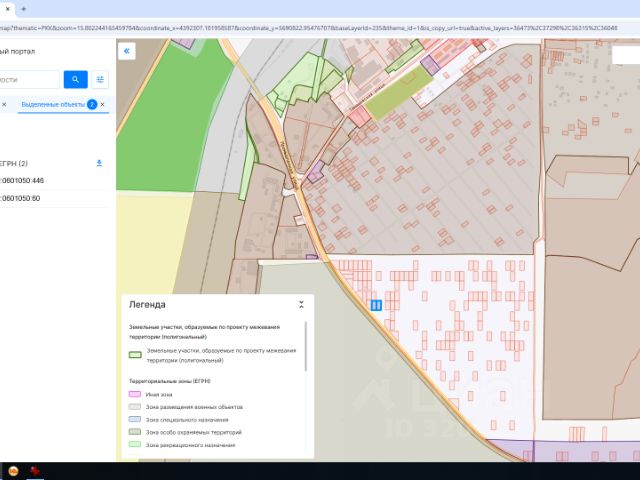
Task: Click the military objects zone swatch
Action: [x=135, y=407]
